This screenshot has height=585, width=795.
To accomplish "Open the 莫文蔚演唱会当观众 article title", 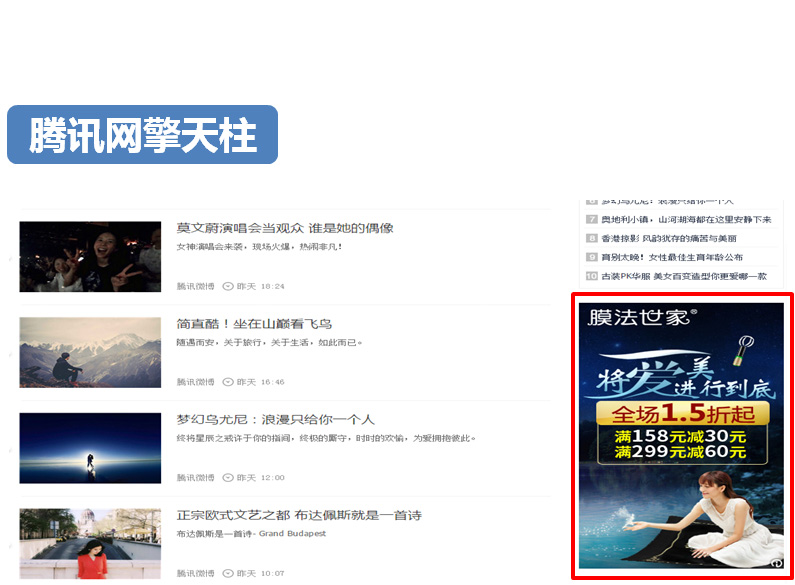I will coord(285,228).
